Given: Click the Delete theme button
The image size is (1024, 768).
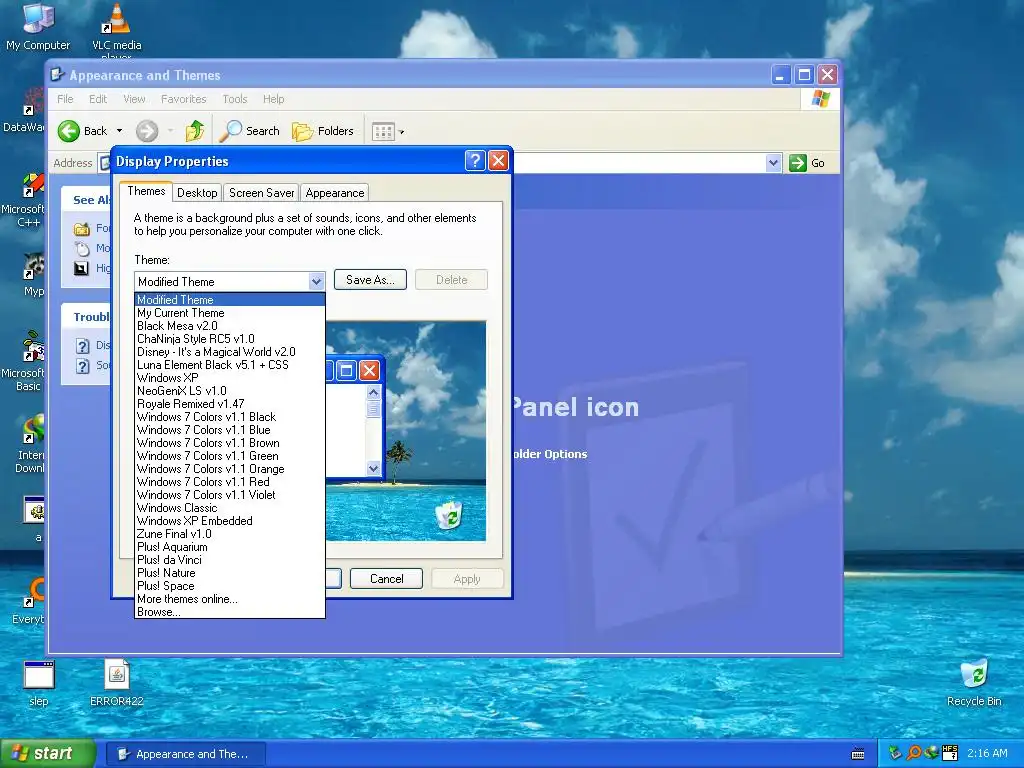Looking at the screenshot, I should (451, 280).
